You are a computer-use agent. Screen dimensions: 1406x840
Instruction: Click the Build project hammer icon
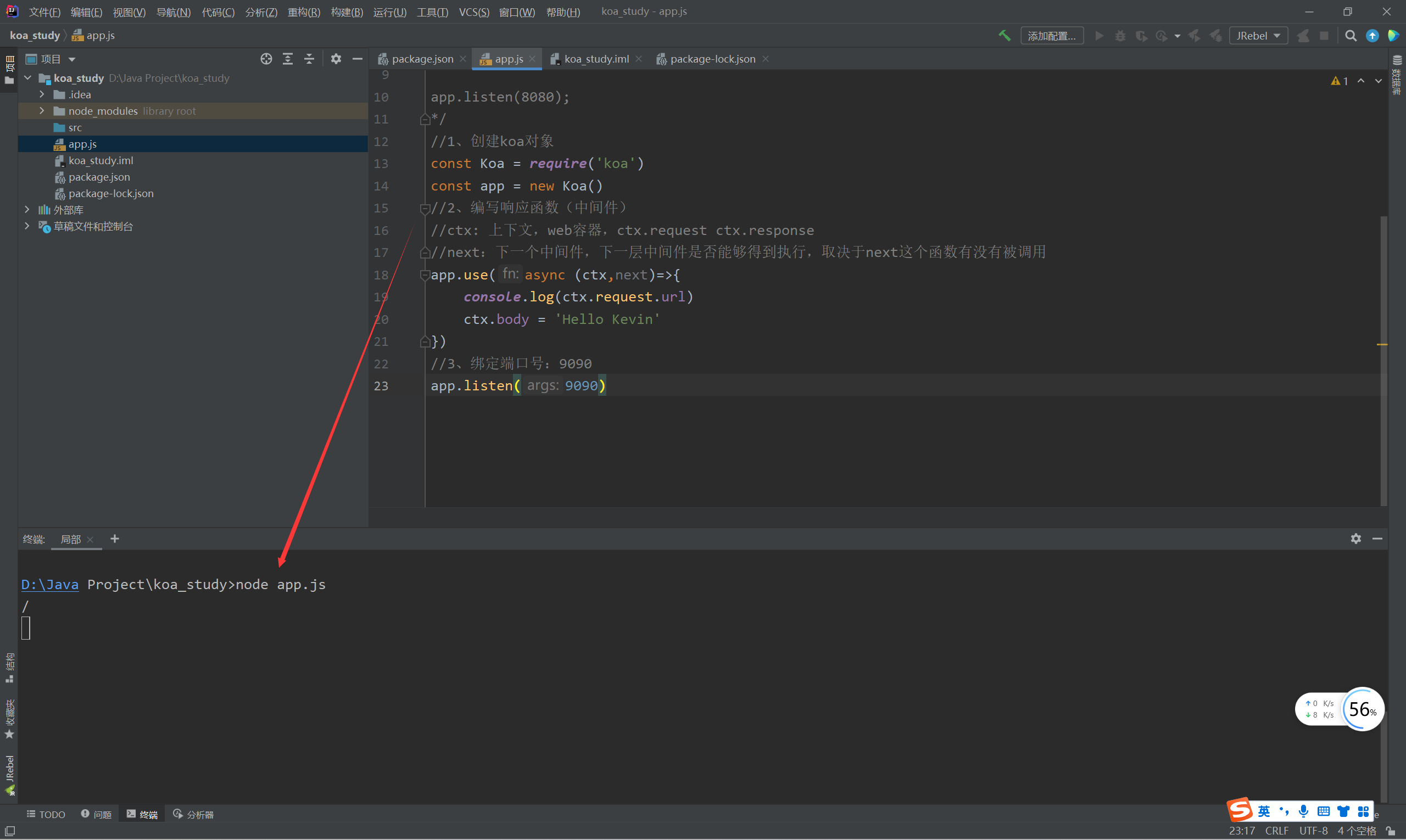(x=1005, y=36)
